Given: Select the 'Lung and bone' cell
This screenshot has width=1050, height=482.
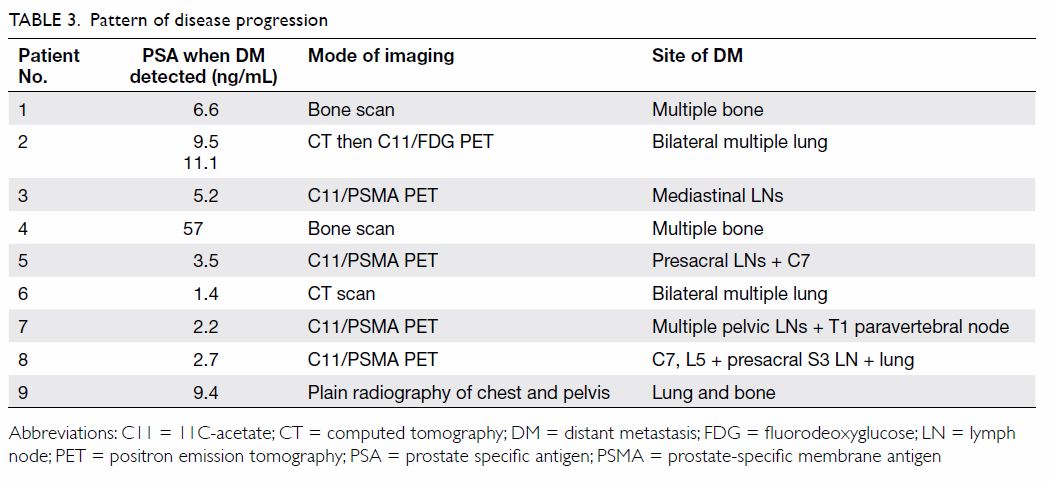Looking at the screenshot, I should 713,393.
